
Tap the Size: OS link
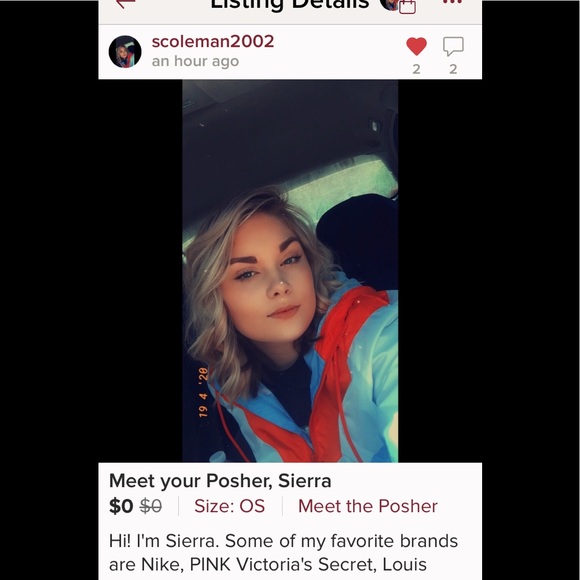(229, 506)
